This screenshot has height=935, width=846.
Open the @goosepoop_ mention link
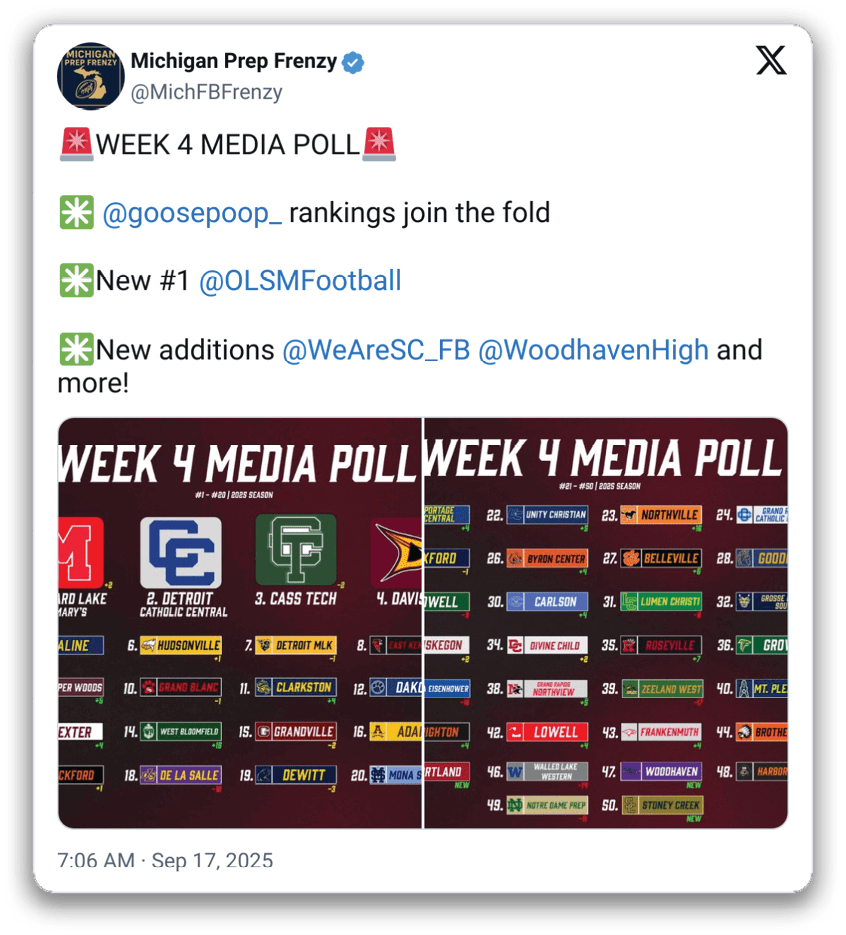point(192,213)
